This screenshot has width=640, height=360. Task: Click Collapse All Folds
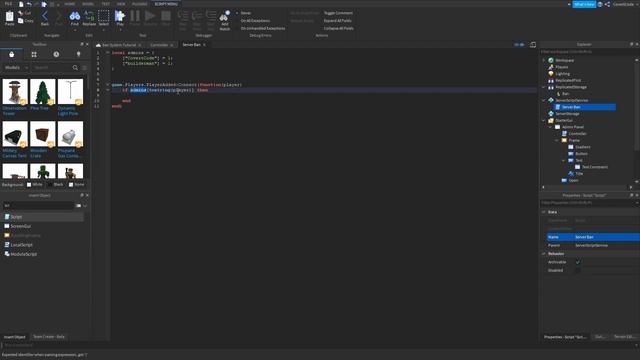tap(339, 28)
